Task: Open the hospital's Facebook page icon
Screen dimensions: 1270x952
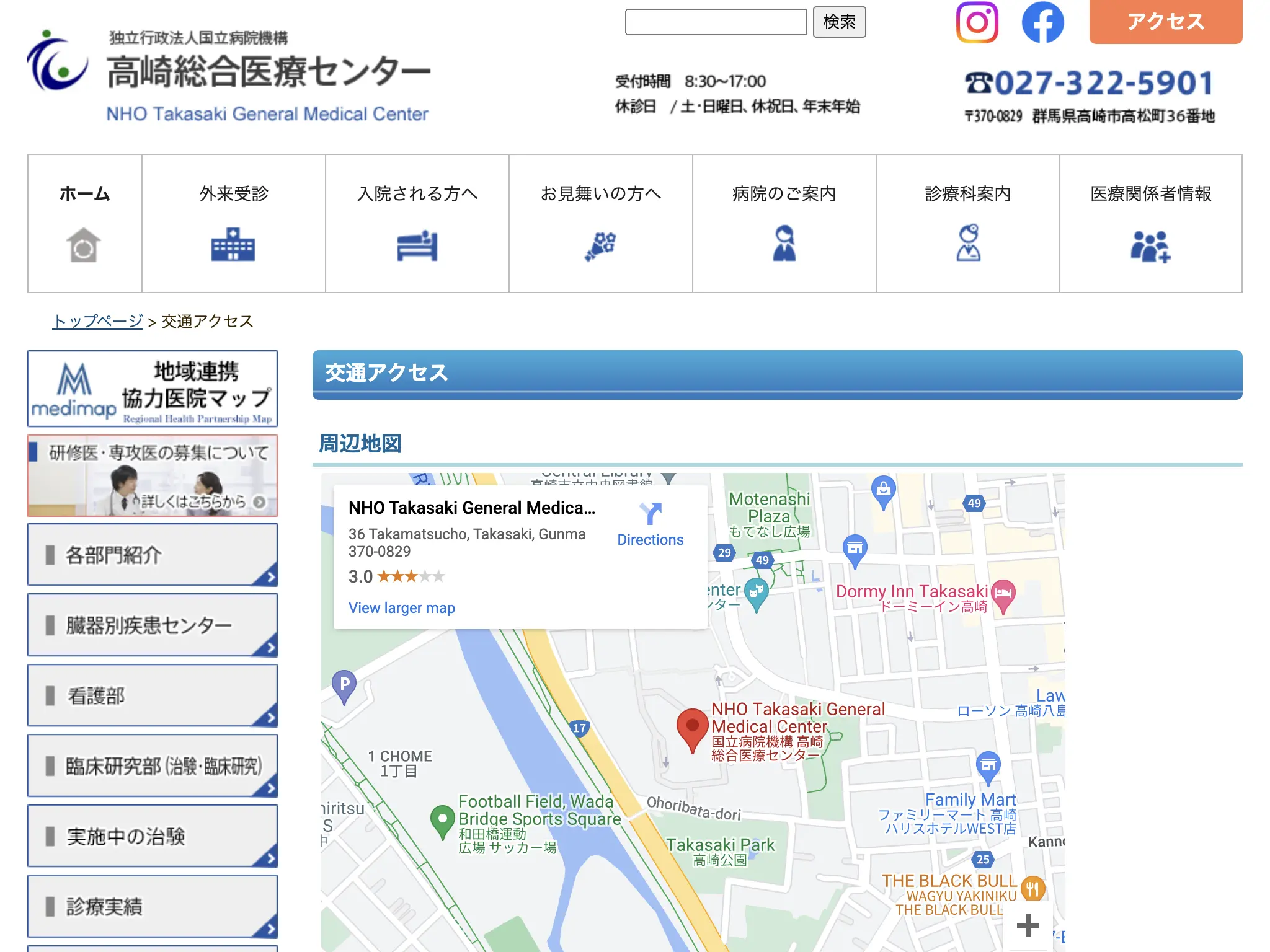Action: [x=1042, y=22]
